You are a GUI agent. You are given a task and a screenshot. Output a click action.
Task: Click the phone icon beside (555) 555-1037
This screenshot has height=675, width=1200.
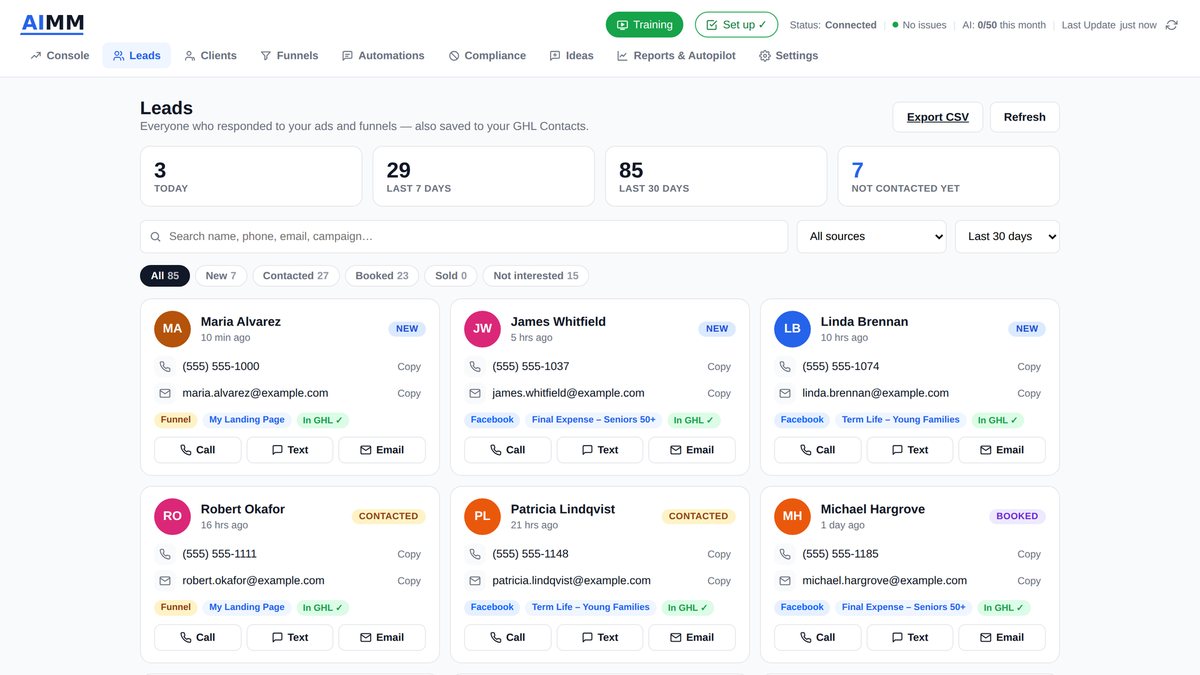475,367
